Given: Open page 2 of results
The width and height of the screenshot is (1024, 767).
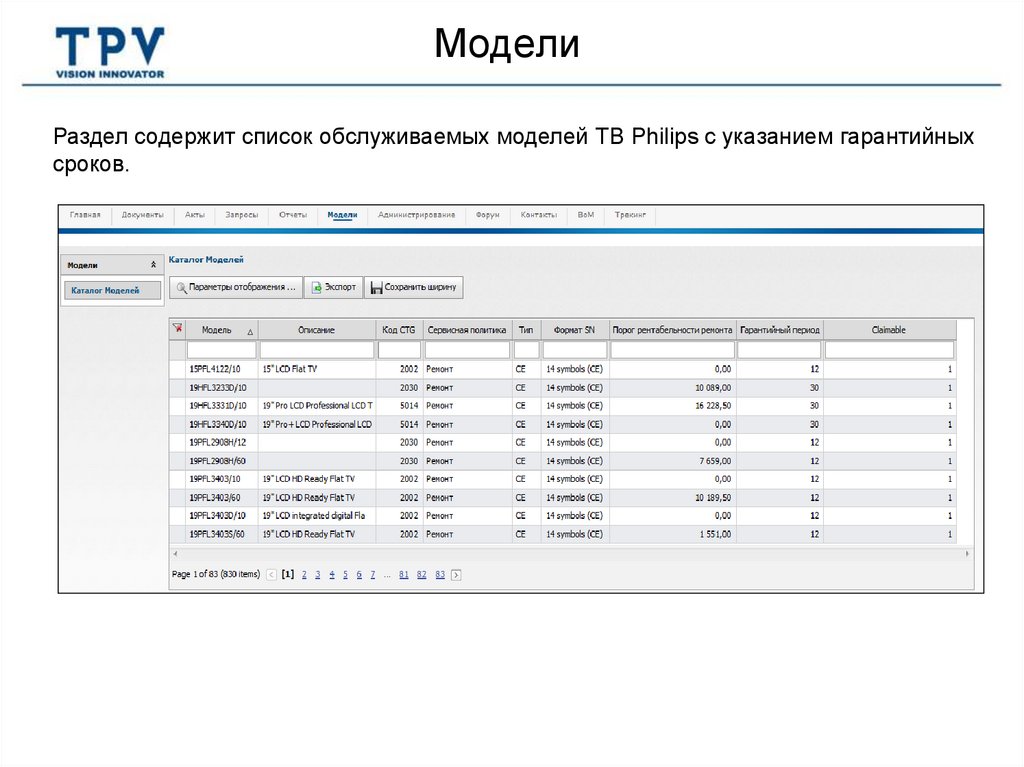Looking at the screenshot, I should (304, 575).
